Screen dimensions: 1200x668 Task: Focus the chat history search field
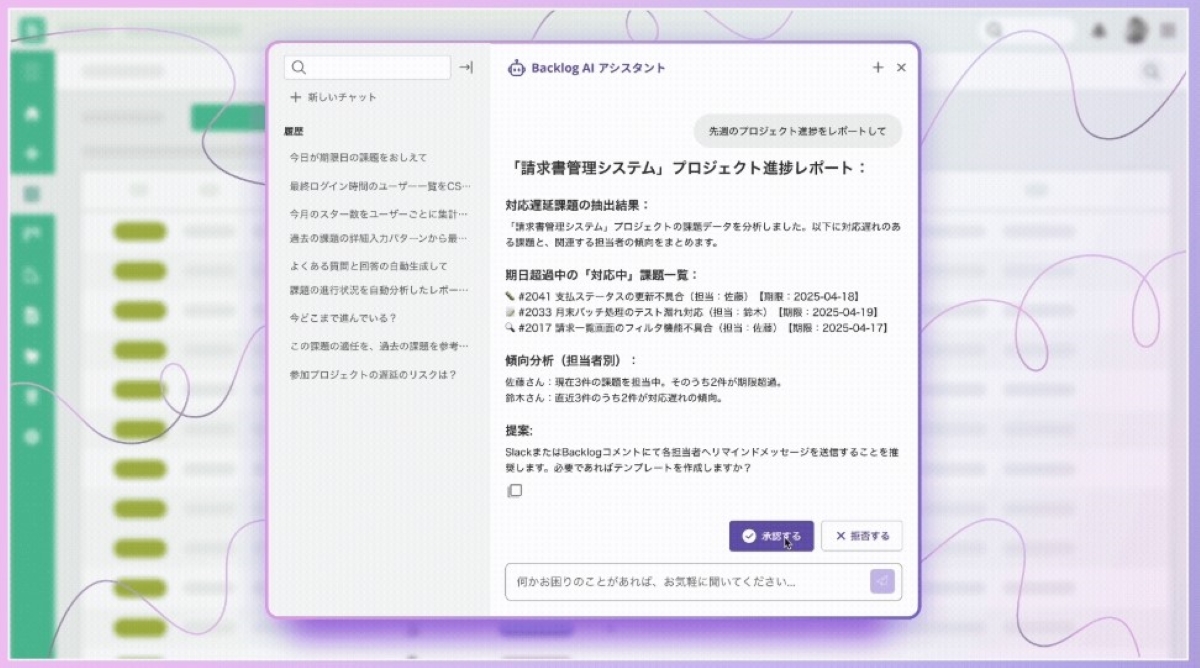coord(367,68)
